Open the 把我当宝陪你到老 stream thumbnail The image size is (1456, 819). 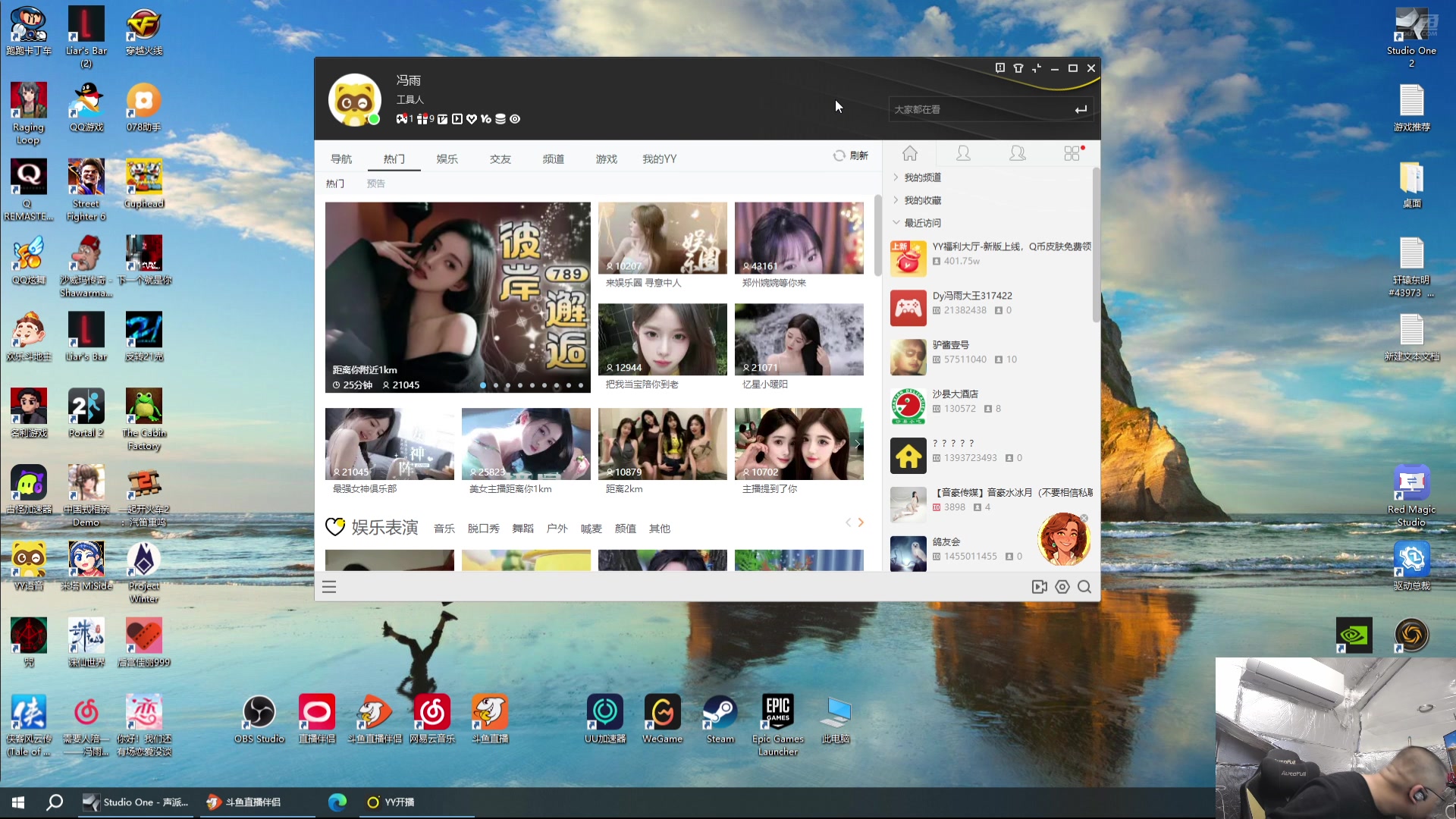pos(662,340)
